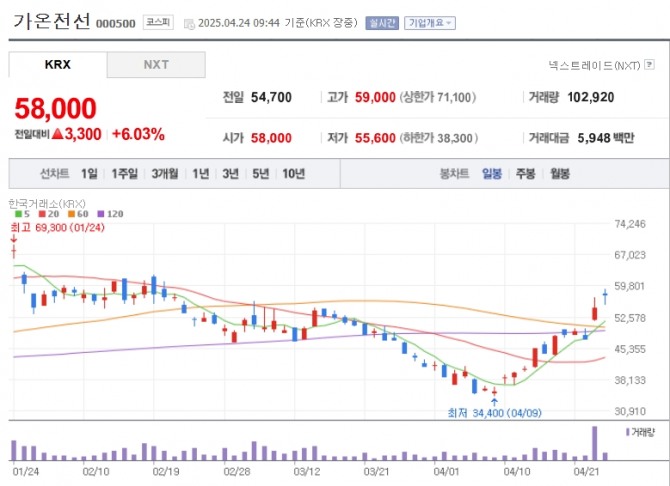Click the purple 120-day moving average legend swatch

(x=99, y=214)
